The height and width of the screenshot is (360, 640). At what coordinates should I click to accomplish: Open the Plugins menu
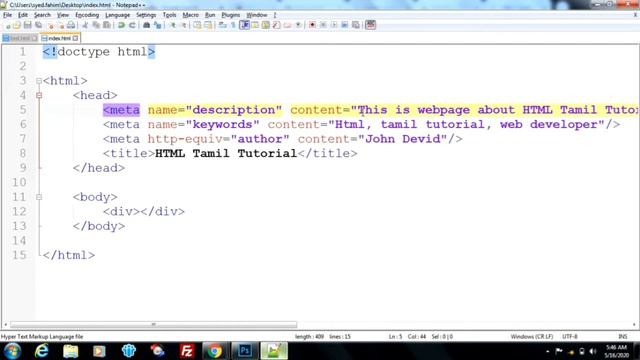[231, 15]
